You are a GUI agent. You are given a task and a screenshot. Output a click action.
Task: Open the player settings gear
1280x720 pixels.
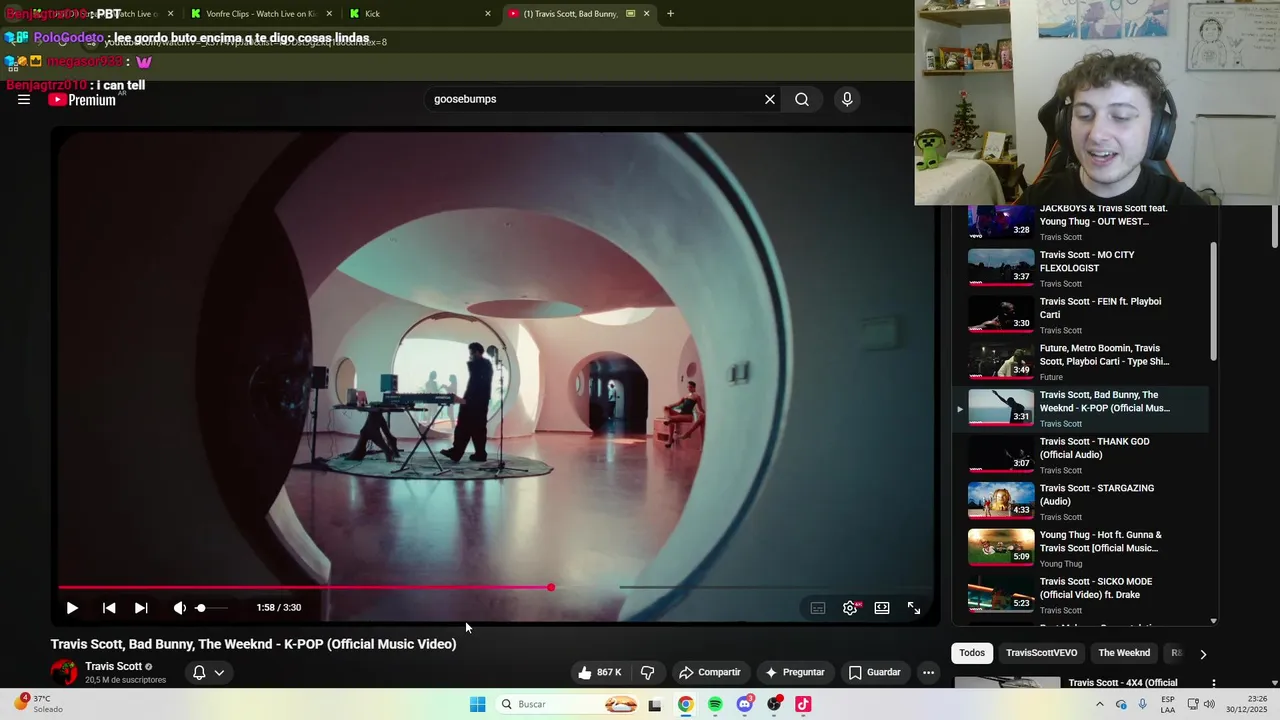(x=850, y=607)
